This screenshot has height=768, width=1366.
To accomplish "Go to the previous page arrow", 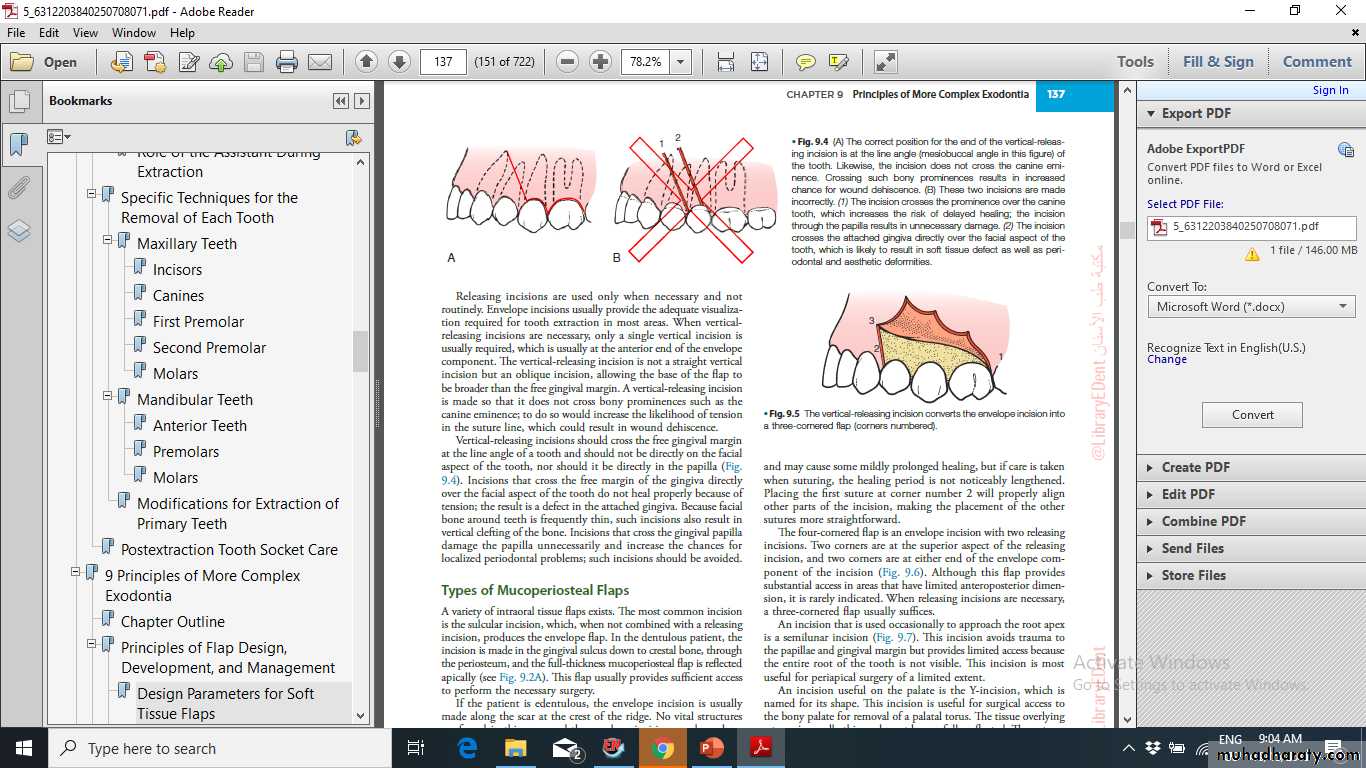I will point(366,62).
